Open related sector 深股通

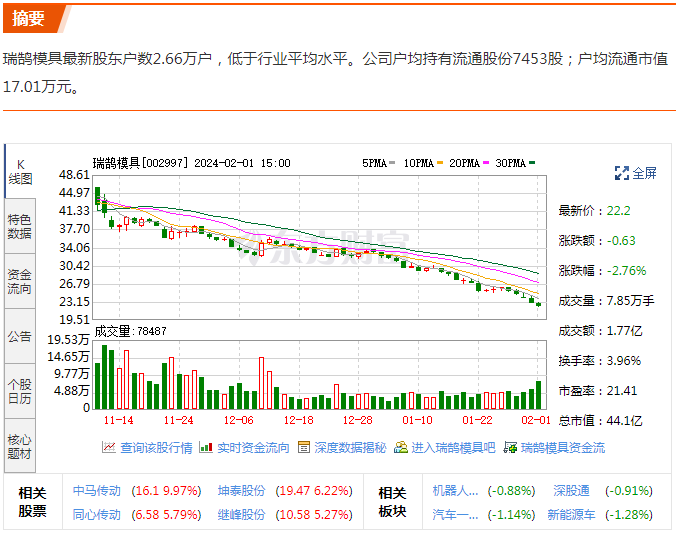point(571,491)
